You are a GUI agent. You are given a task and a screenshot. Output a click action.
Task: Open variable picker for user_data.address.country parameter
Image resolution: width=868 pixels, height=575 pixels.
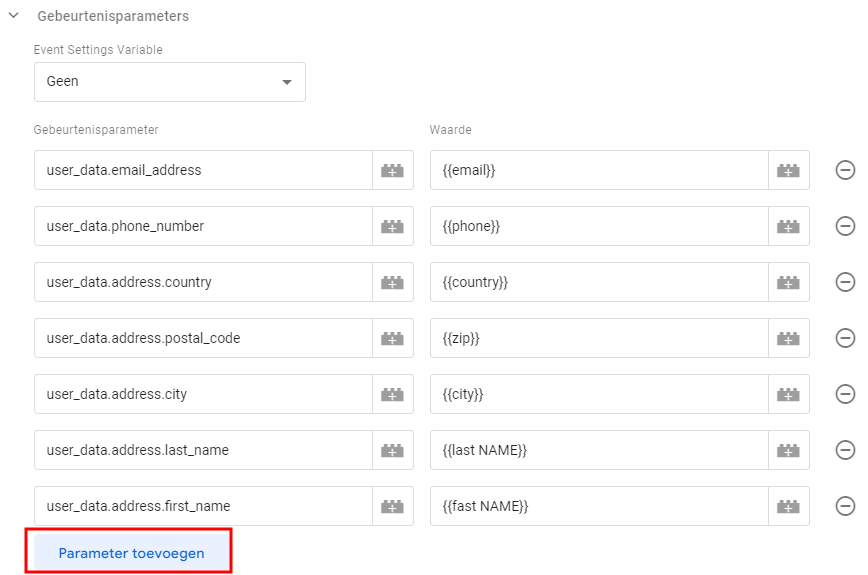pyautogui.click(x=392, y=283)
